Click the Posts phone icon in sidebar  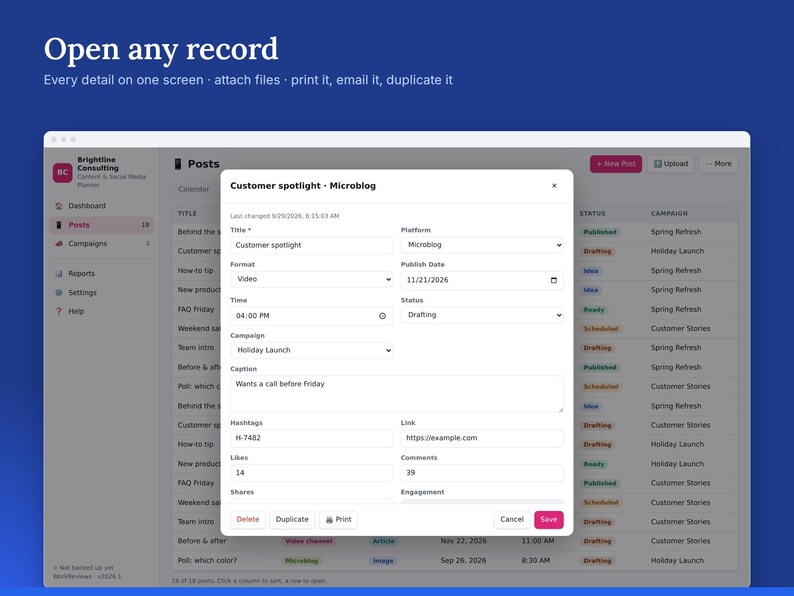tap(59, 225)
